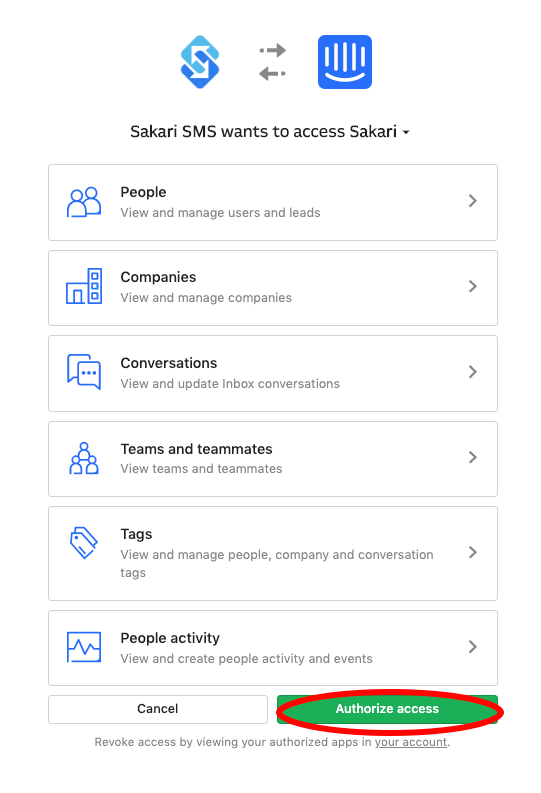Click the Cancel button
This screenshot has width=541, height=793.
158,709
